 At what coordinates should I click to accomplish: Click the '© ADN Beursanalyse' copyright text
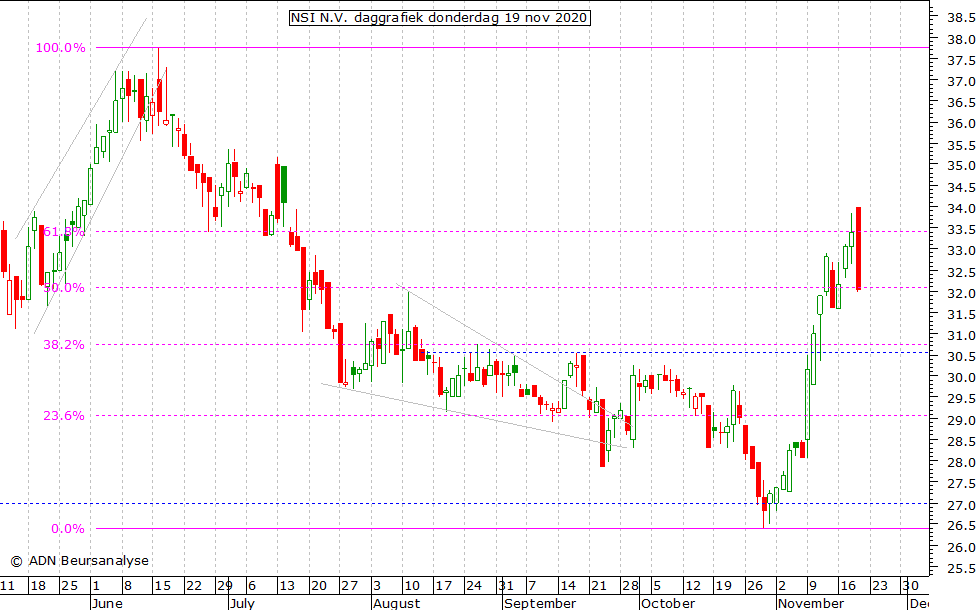[80, 561]
